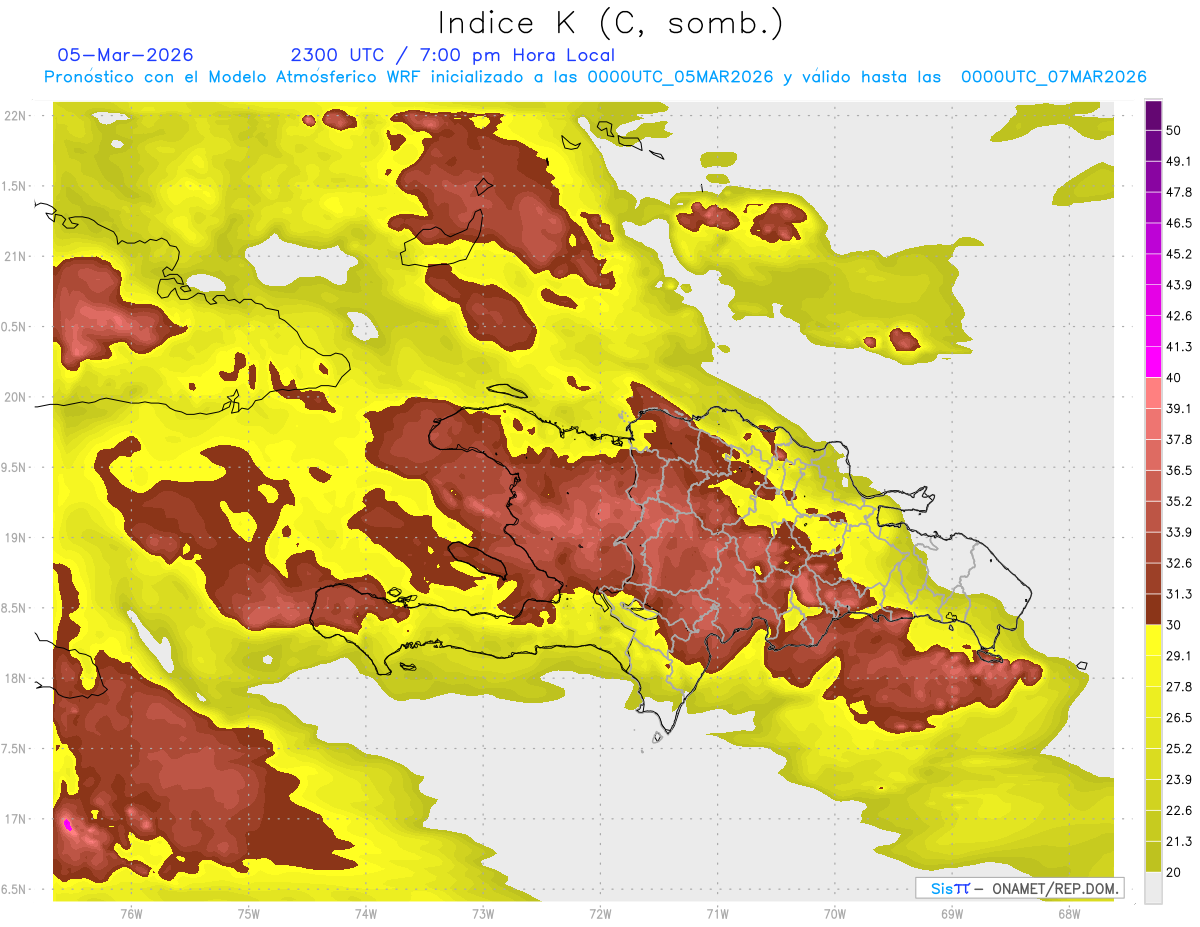Click the "18N" latitude axis label

(15, 678)
